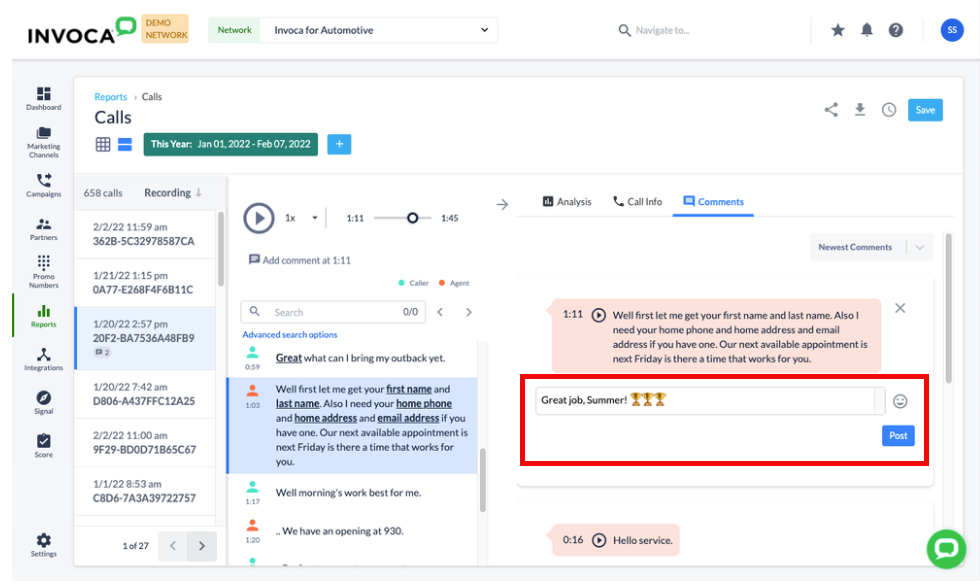The image size is (980, 587).
Task: Open notifications bell
Action: click(x=866, y=30)
